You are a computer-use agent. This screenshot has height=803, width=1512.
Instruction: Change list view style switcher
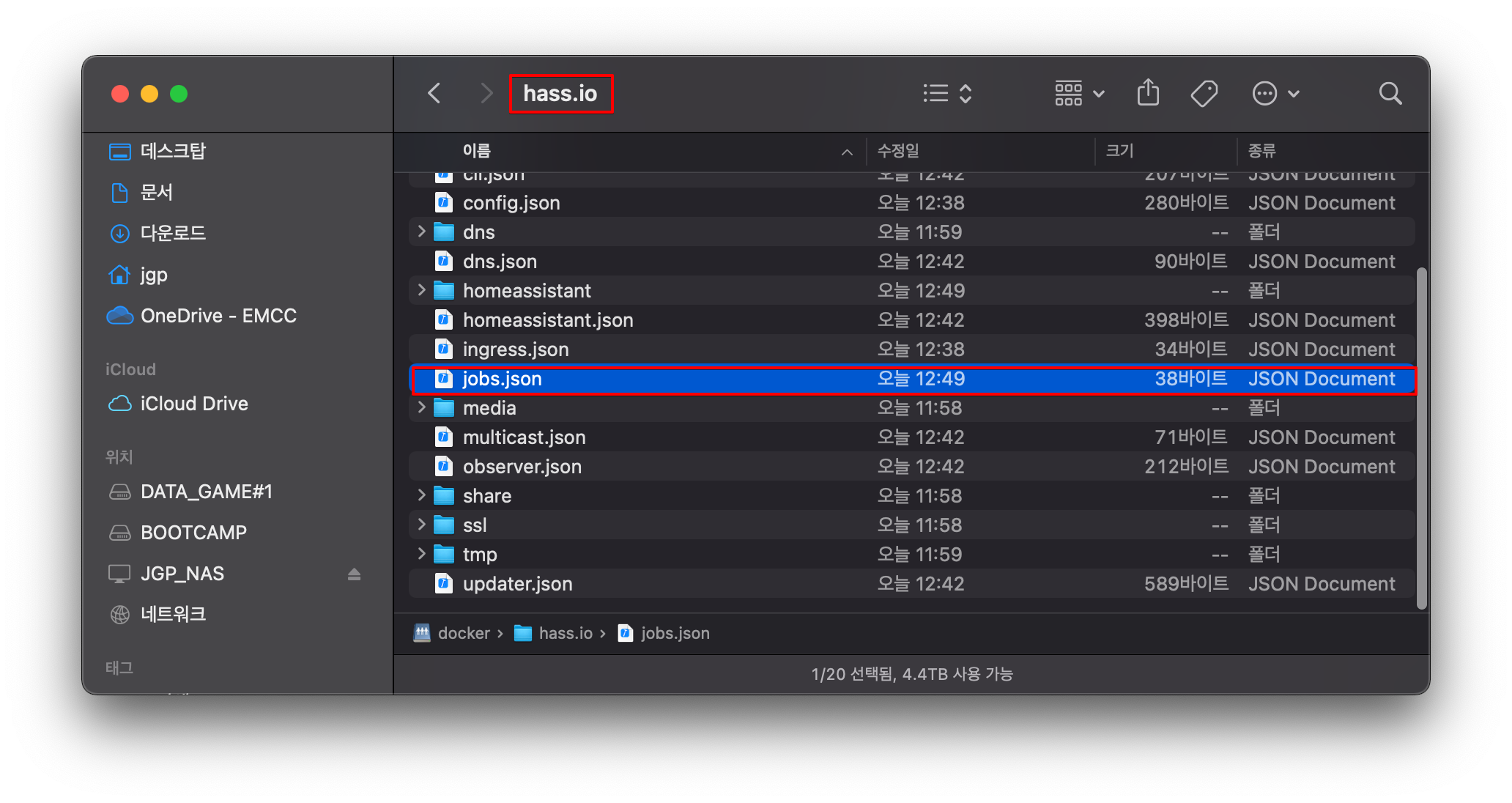pyautogui.click(x=947, y=94)
